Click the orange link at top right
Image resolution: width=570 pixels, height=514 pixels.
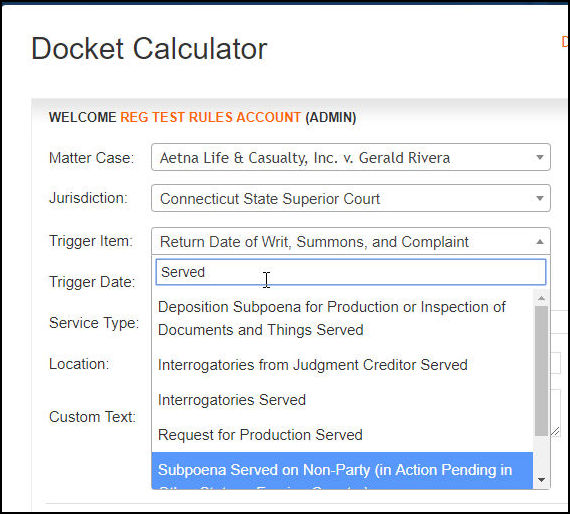565,42
